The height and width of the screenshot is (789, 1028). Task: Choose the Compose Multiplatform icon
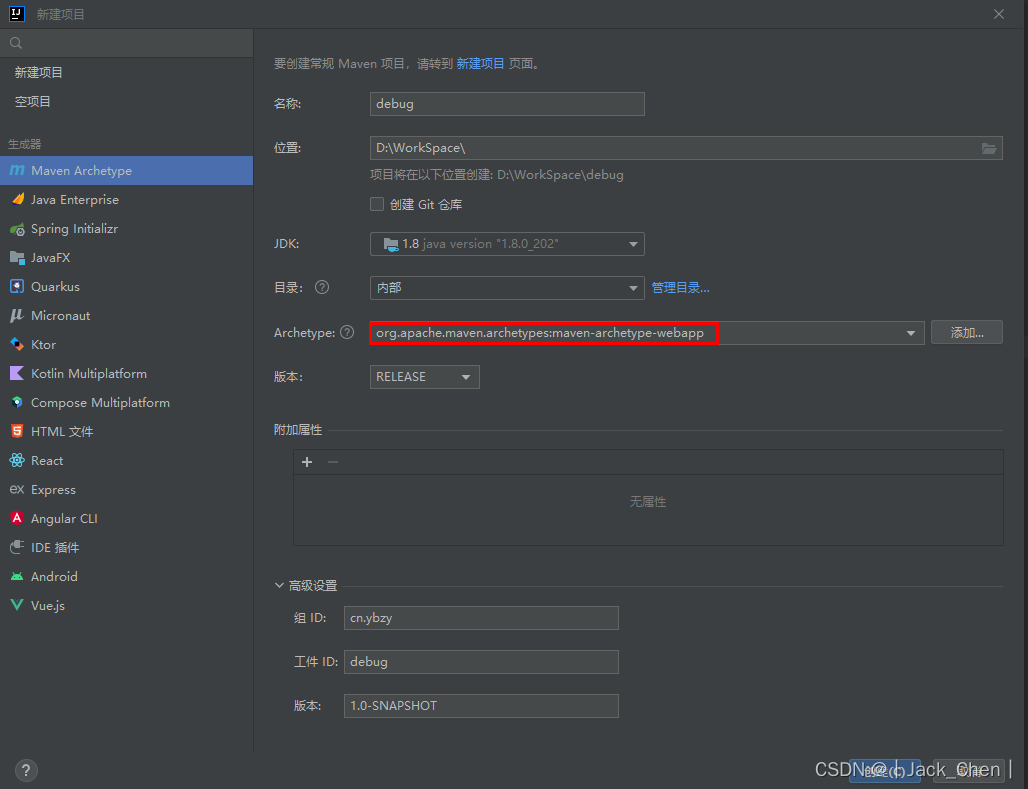point(18,402)
